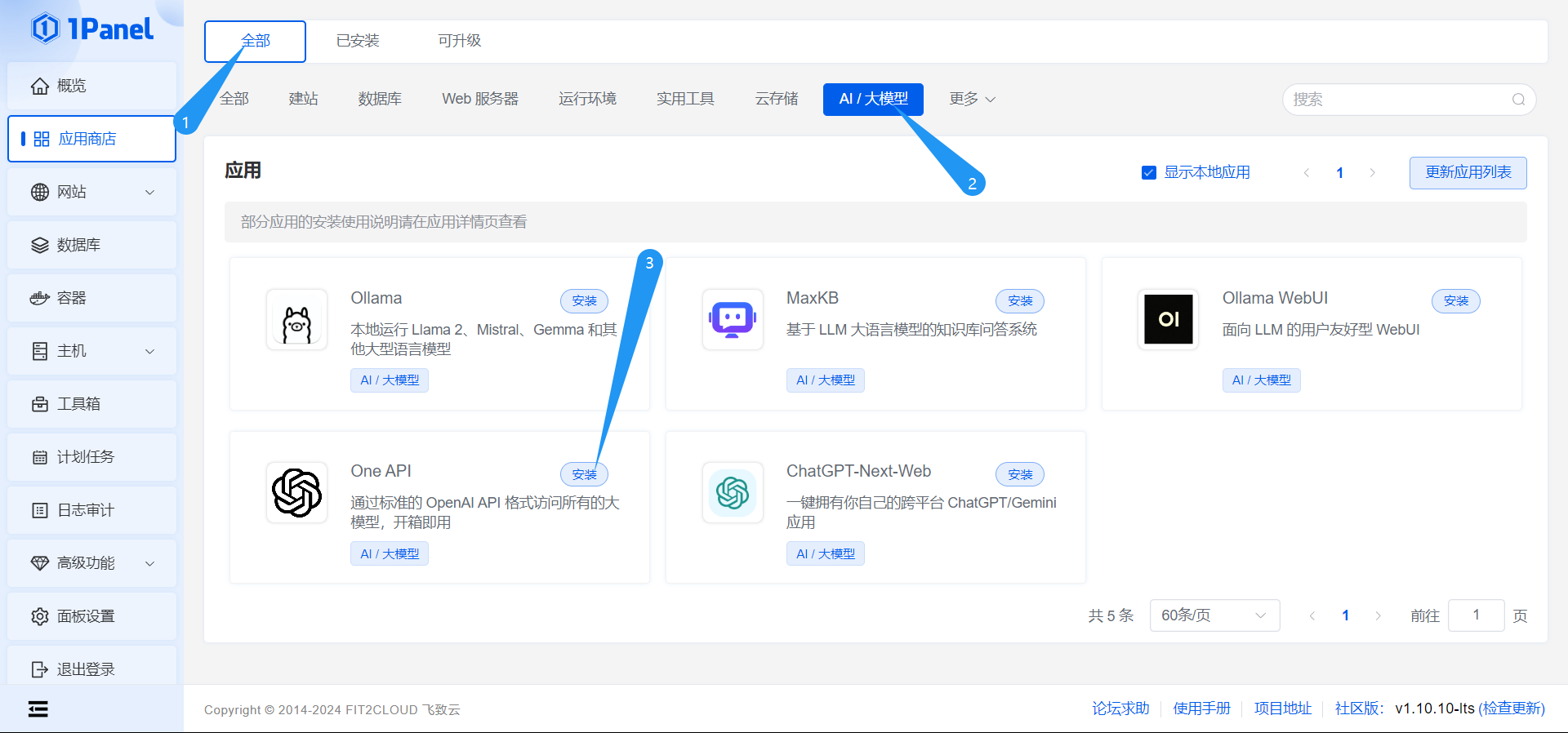Image resolution: width=1568 pixels, height=733 pixels.
Task: Click the Ollama llama app icon
Action: point(296,319)
